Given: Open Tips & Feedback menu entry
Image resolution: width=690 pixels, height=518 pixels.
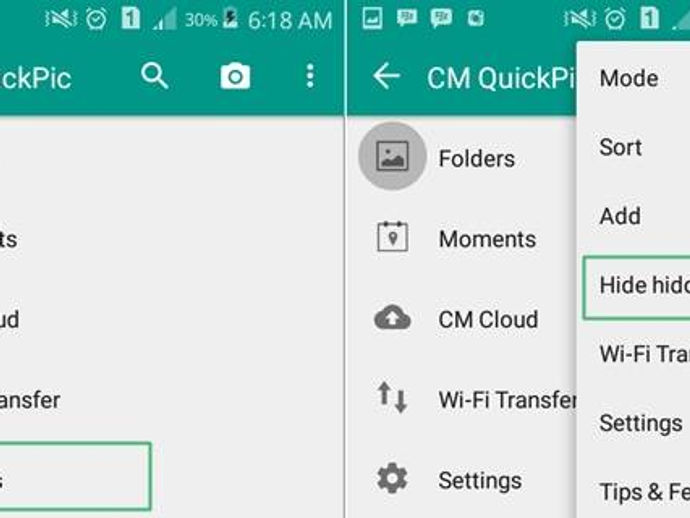Looking at the screenshot, I should (645, 492).
